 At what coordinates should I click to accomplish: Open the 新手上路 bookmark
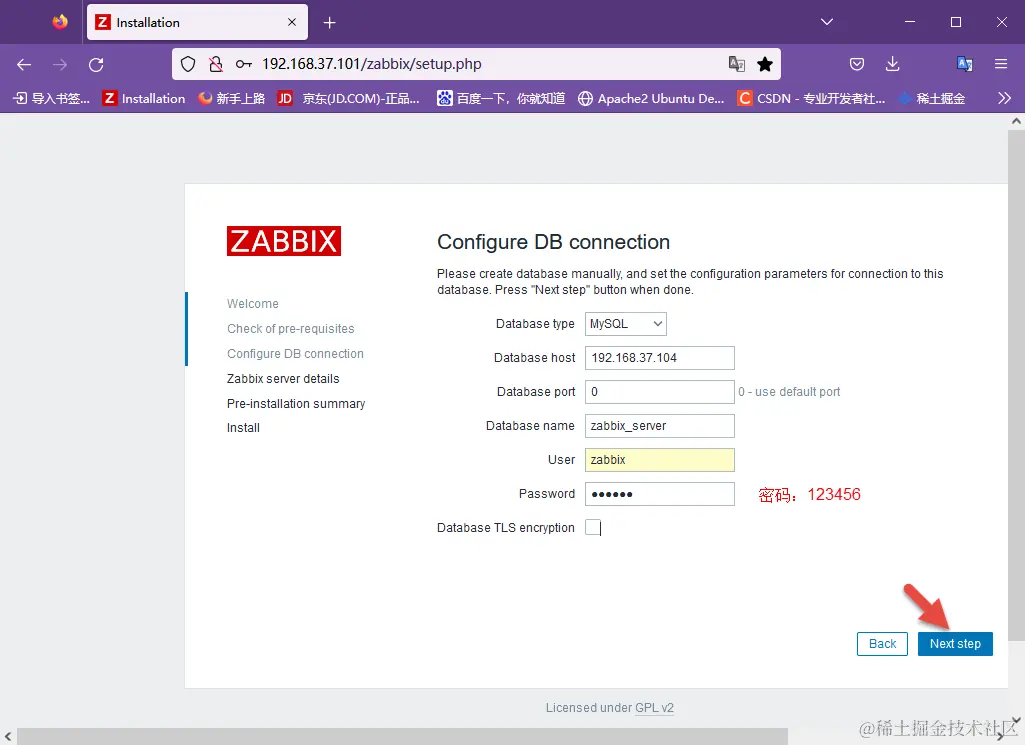tap(232, 99)
